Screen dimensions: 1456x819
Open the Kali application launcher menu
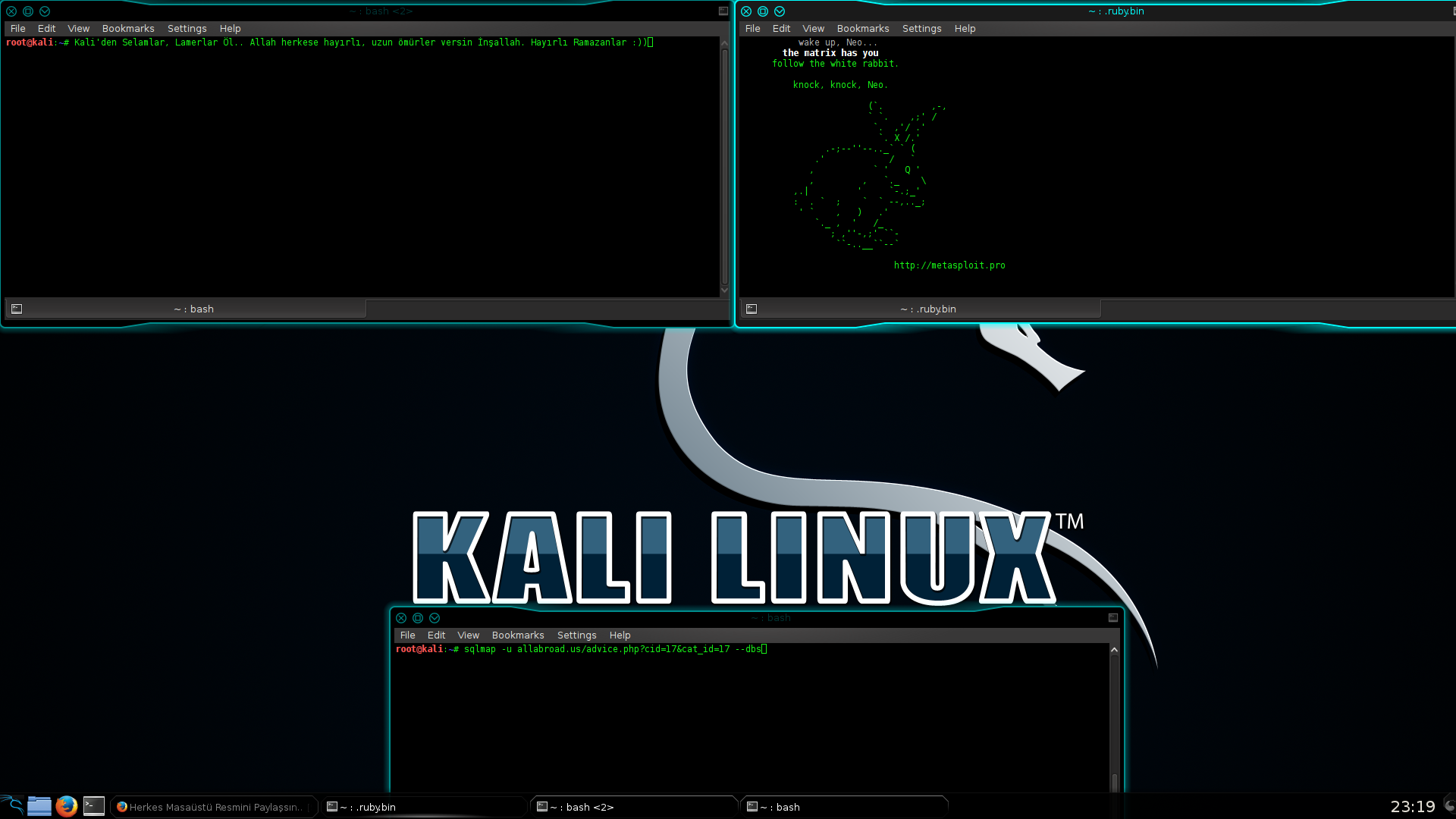12,805
